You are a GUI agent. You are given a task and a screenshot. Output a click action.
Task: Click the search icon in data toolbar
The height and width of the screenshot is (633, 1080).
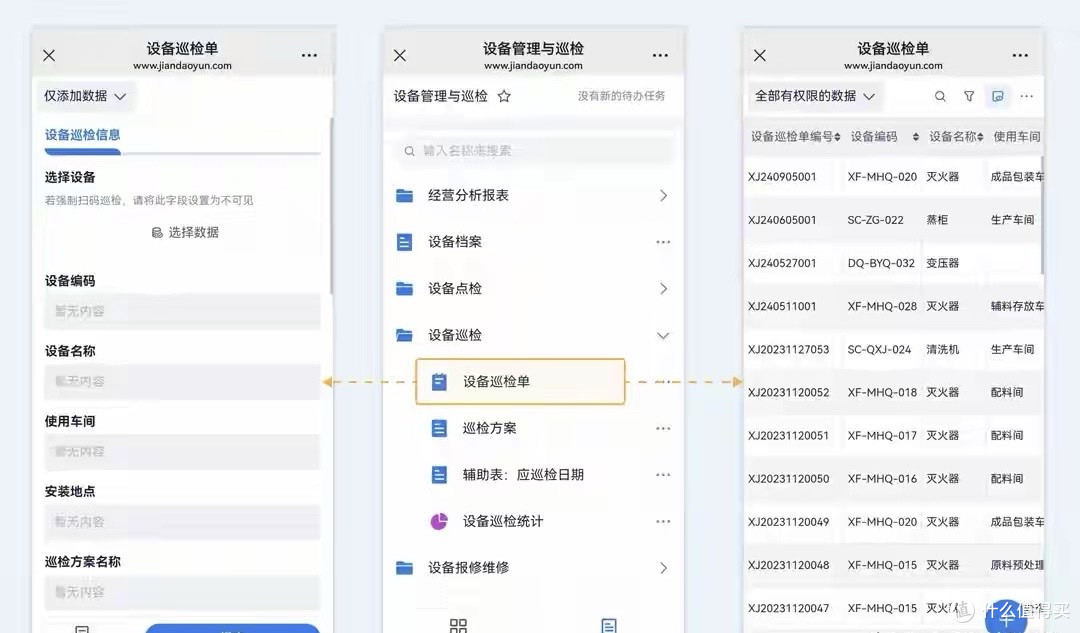click(x=939, y=96)
